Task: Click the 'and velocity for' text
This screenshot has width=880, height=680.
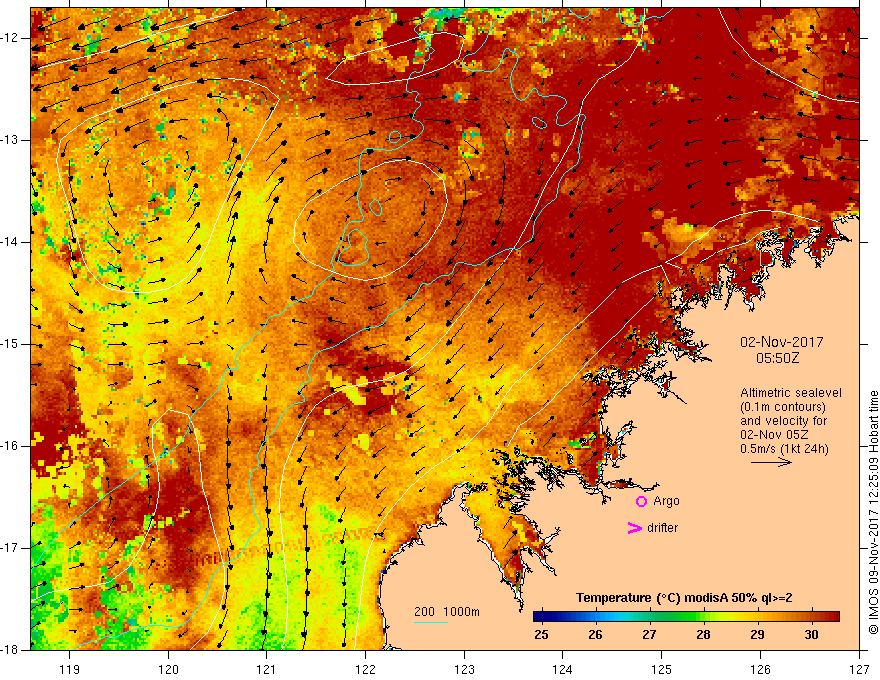Action: point(783,421)
